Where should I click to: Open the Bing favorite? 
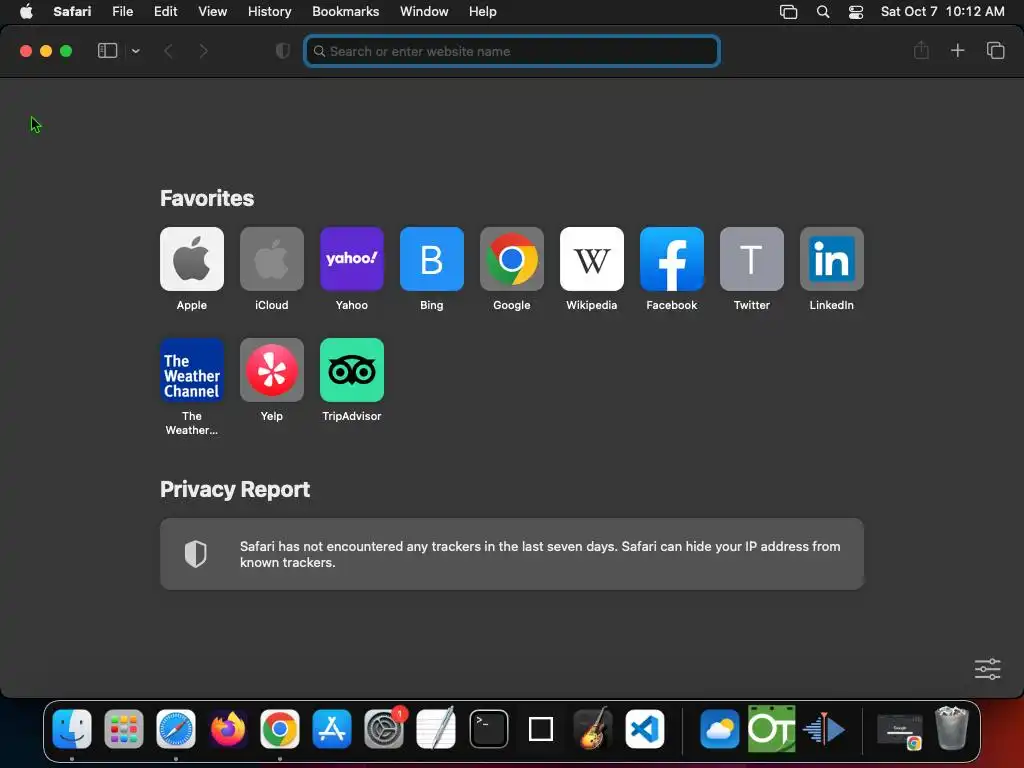(432, 259)
